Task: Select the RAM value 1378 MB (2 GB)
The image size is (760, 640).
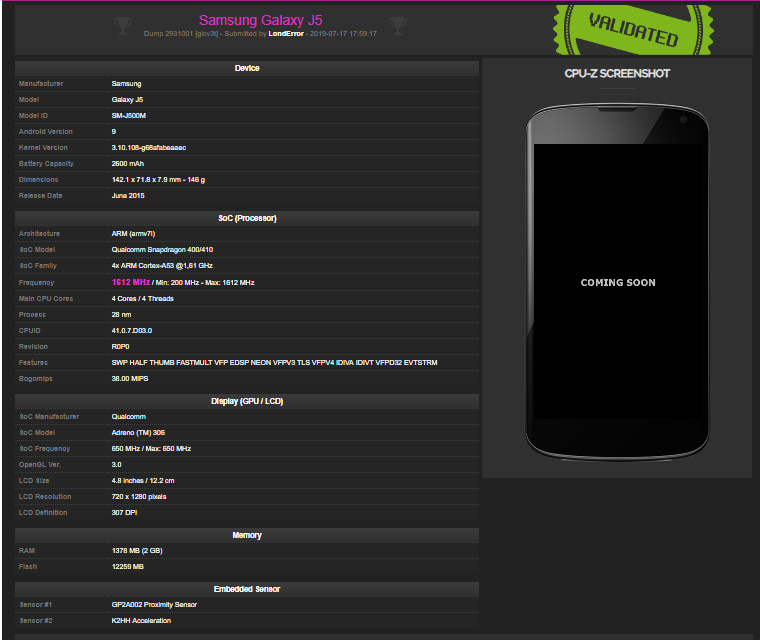Action: (x=137, y=551)
